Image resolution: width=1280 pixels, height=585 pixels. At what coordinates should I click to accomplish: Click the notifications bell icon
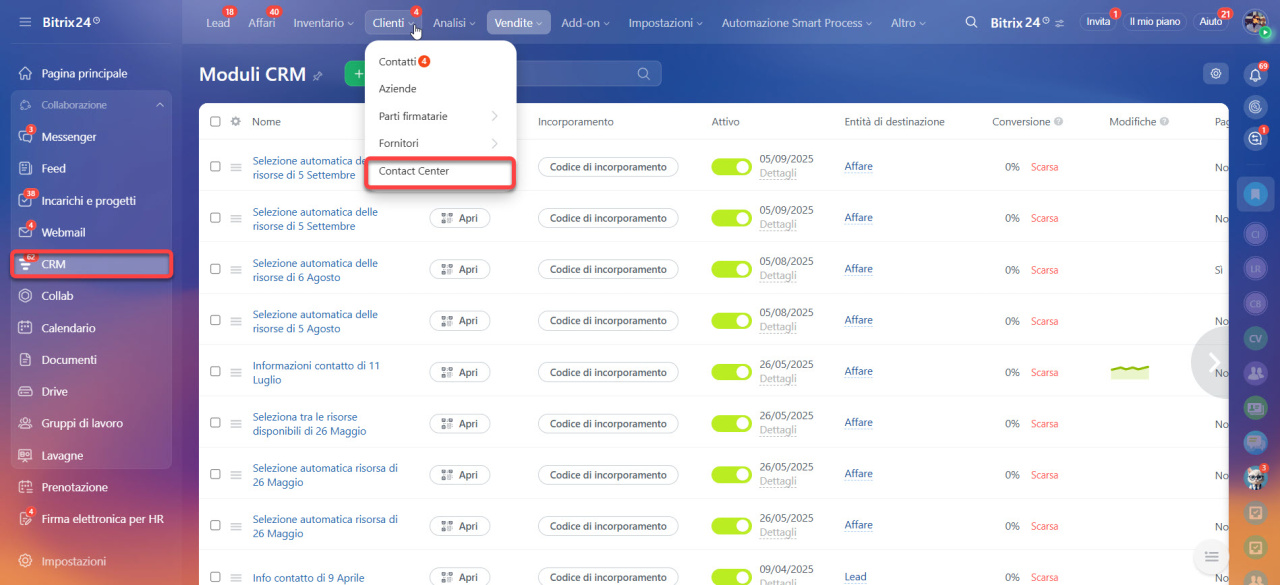[x=1255, y=75]
